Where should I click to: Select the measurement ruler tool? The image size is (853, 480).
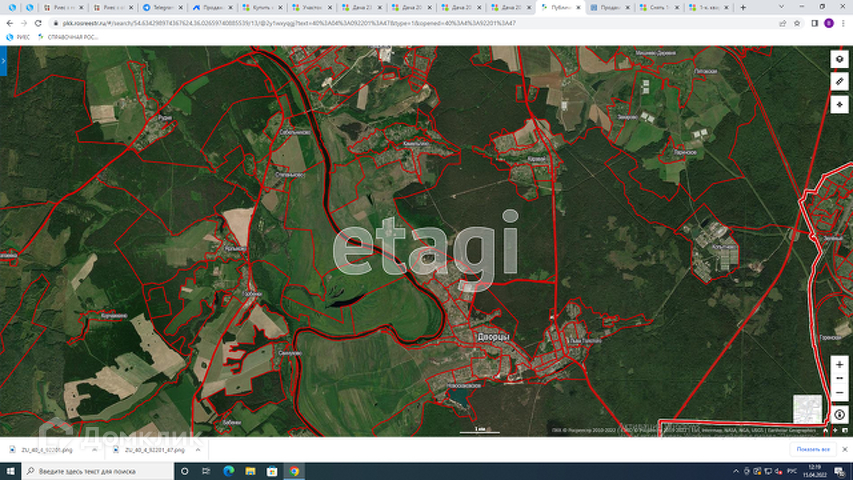coord(839,82)
